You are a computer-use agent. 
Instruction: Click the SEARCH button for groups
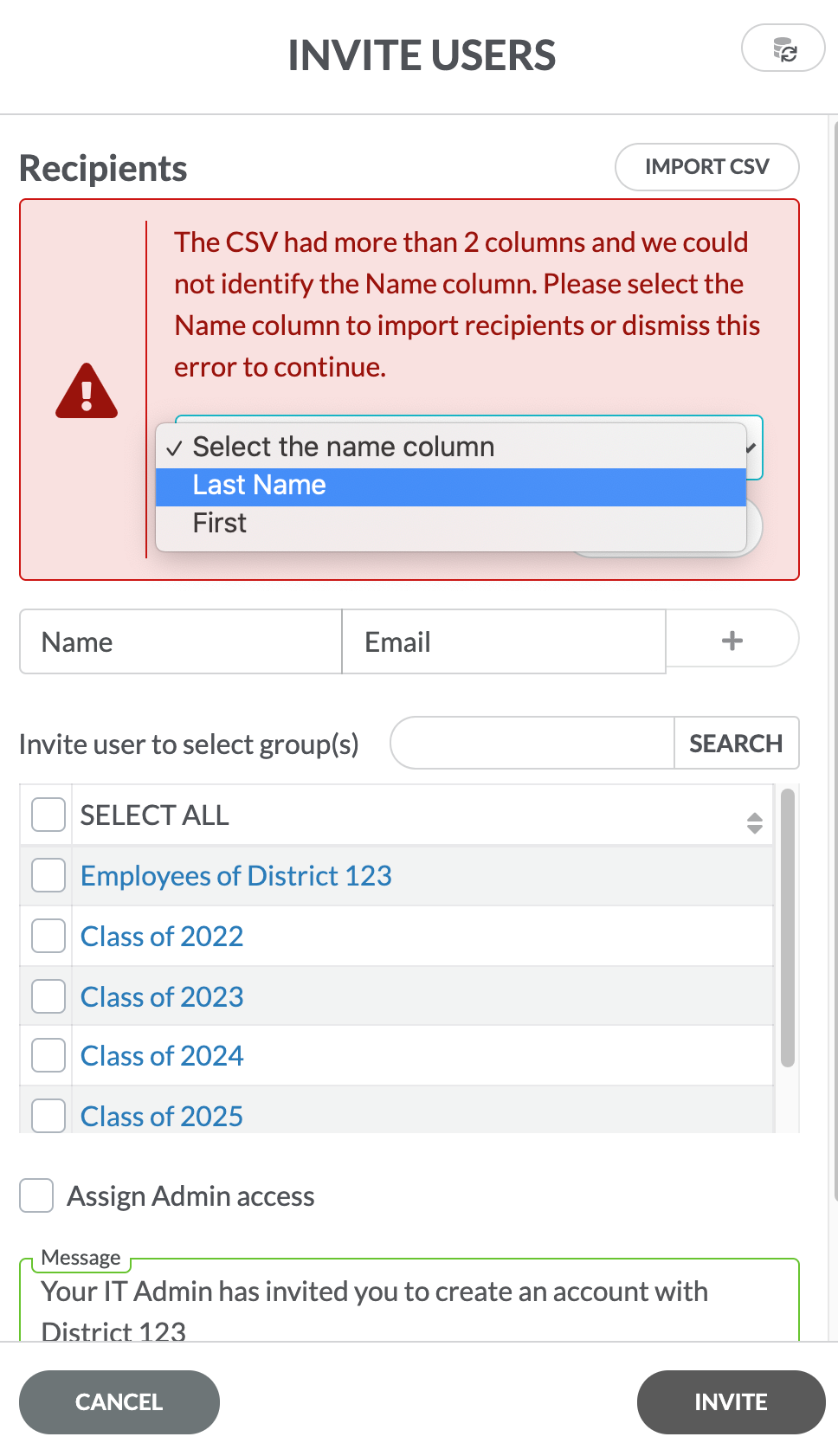tap(735, 744)
